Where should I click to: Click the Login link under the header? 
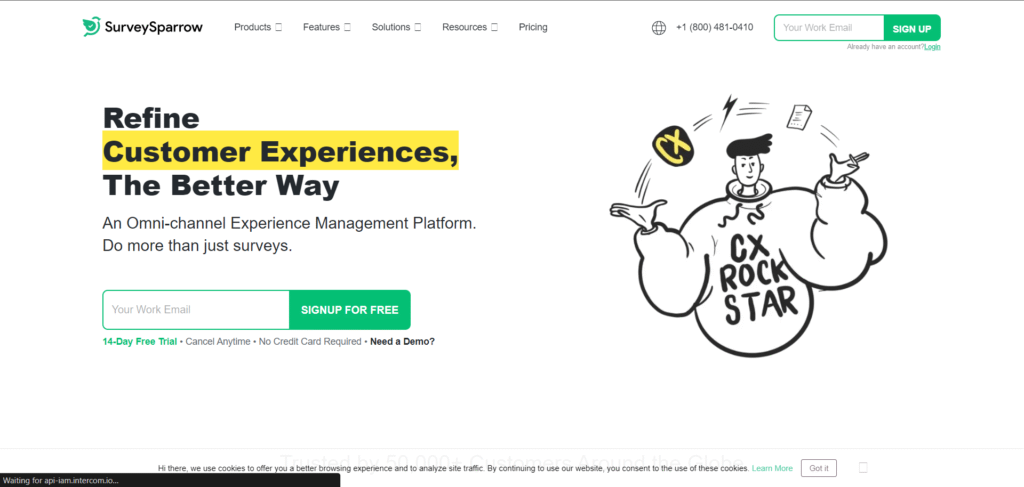click(932, 47)
